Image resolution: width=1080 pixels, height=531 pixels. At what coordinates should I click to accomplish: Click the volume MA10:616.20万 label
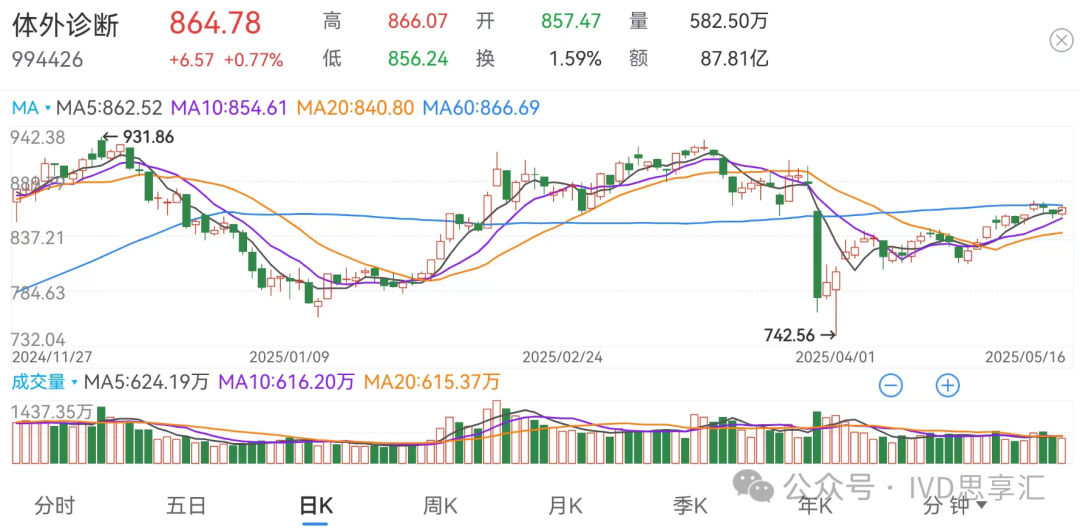286,382
